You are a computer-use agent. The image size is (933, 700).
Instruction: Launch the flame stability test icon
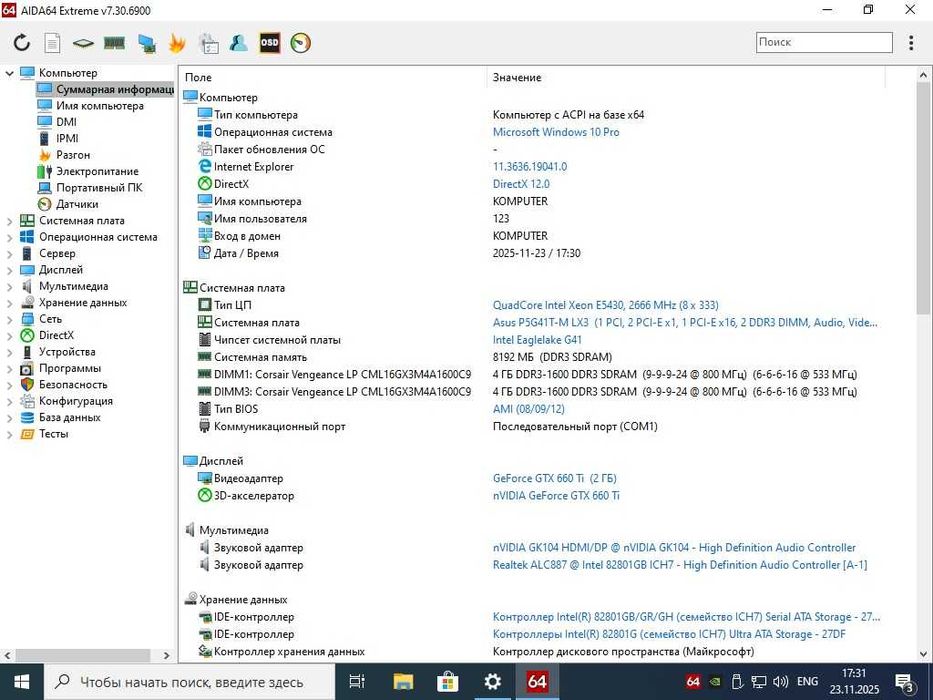[177, 43]
